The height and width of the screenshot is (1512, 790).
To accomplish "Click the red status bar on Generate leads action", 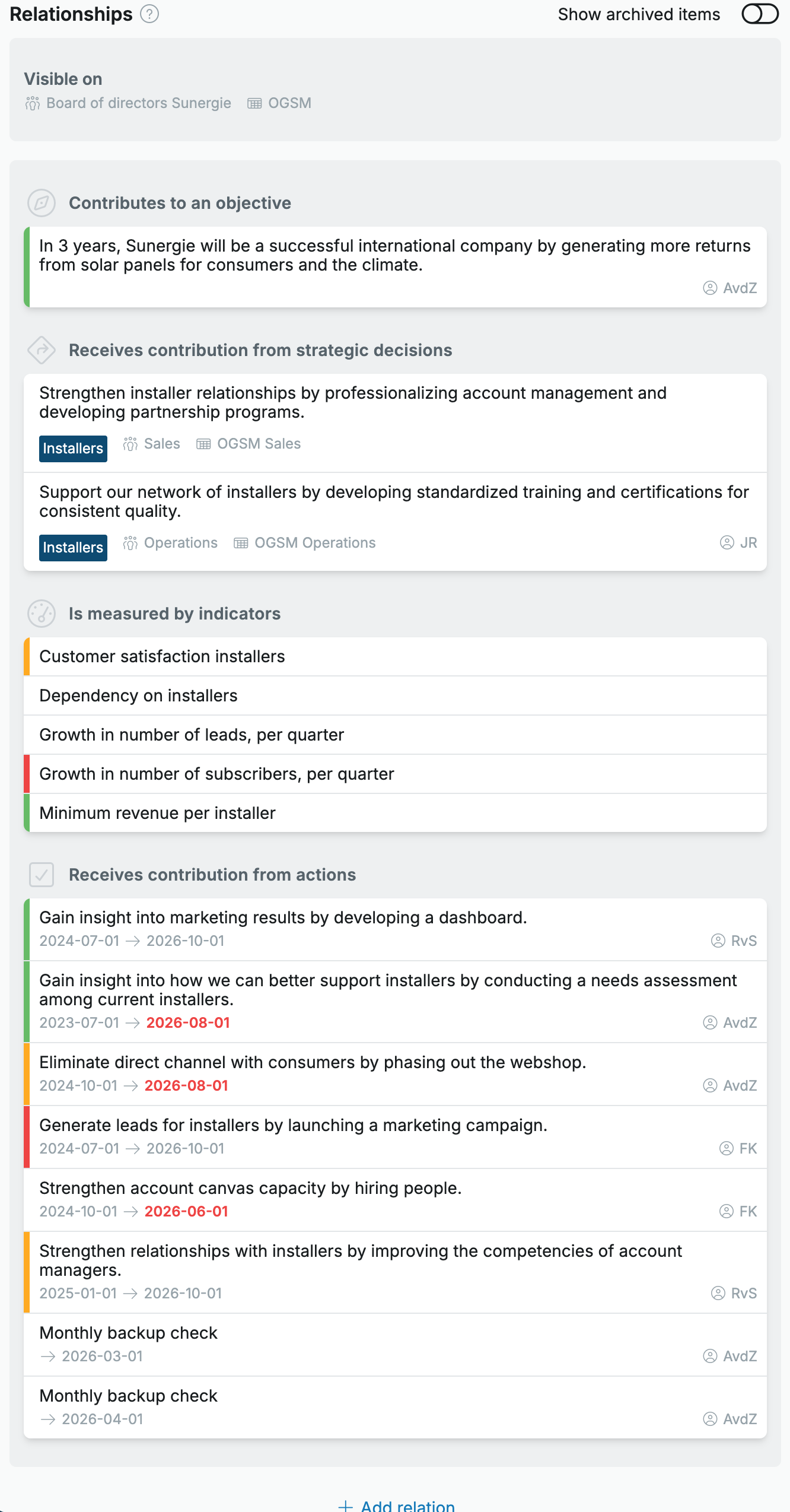I will (27, 1137).
